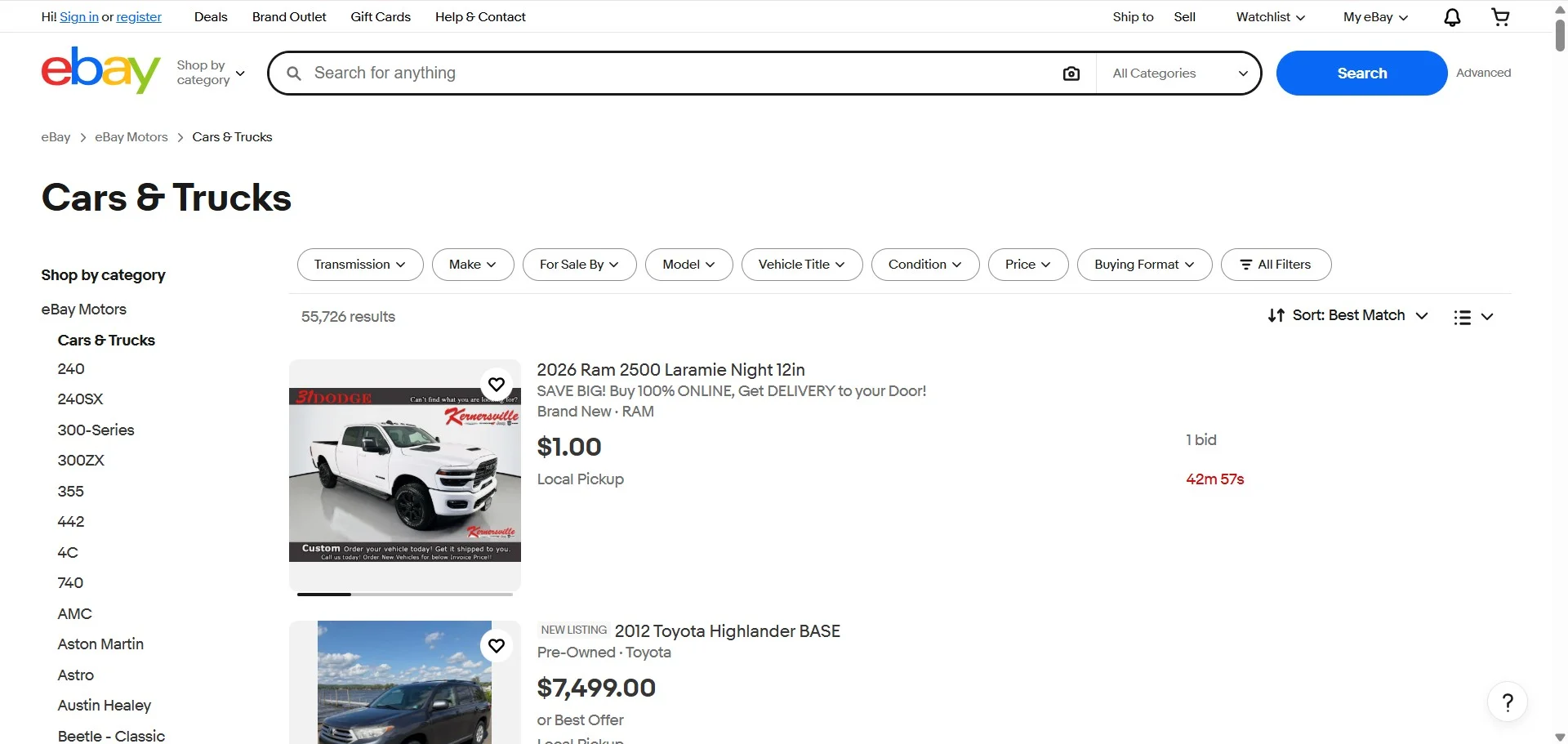Expand the Transmission filter
The image size is (1568, 744).
(360, 265)
